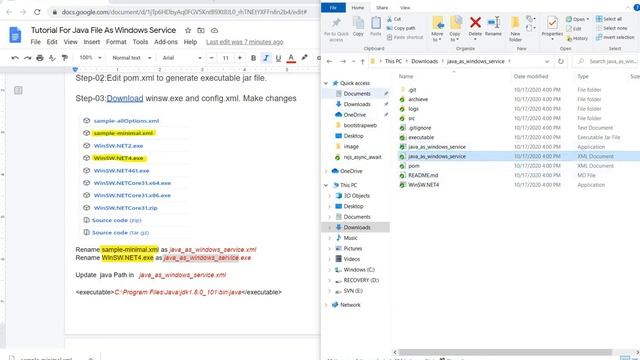Open the File menu in Google Docs
This screenshot has height=360, width=640.
36,42
